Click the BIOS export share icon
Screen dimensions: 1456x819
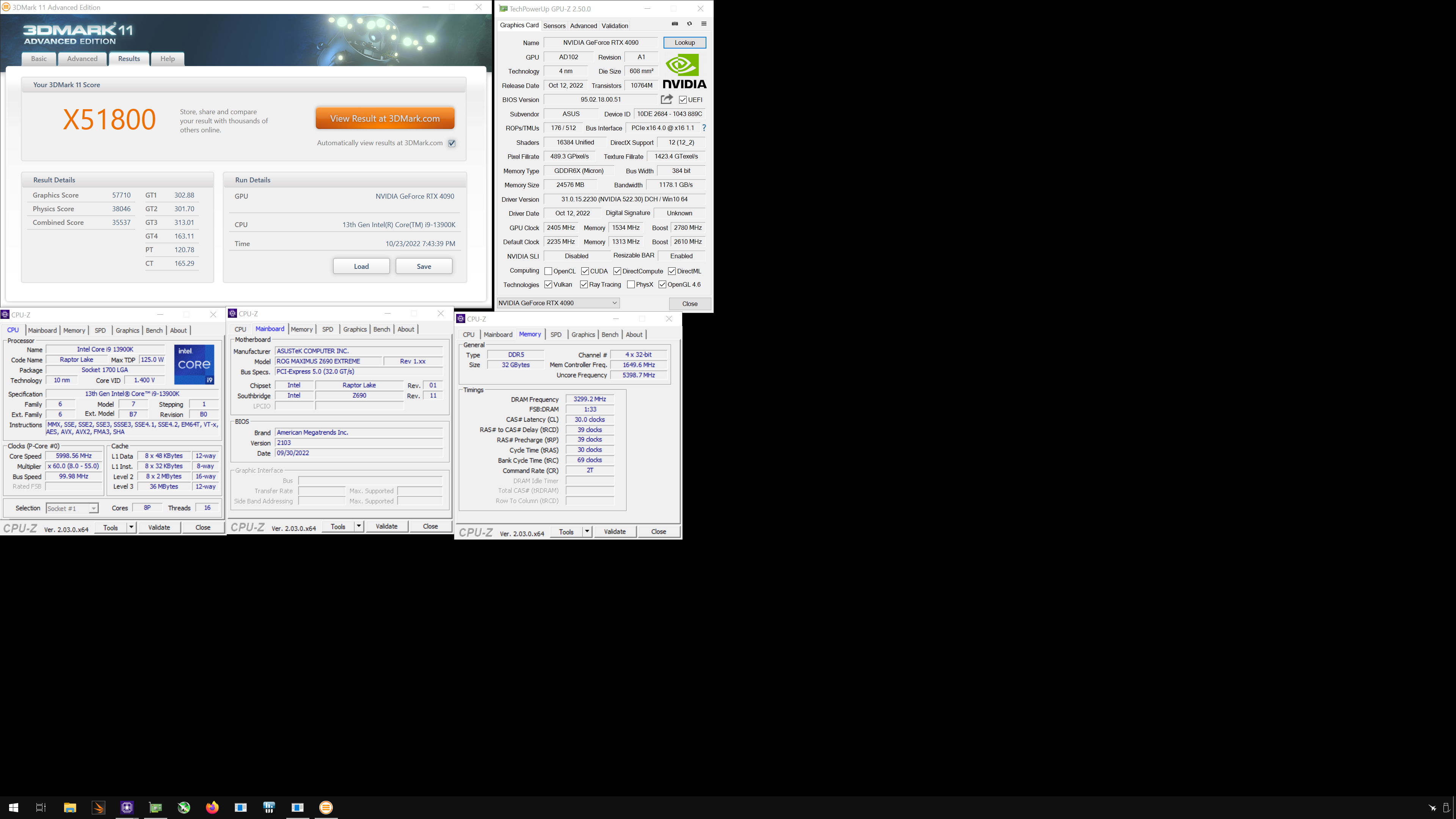tap(667, 99)
